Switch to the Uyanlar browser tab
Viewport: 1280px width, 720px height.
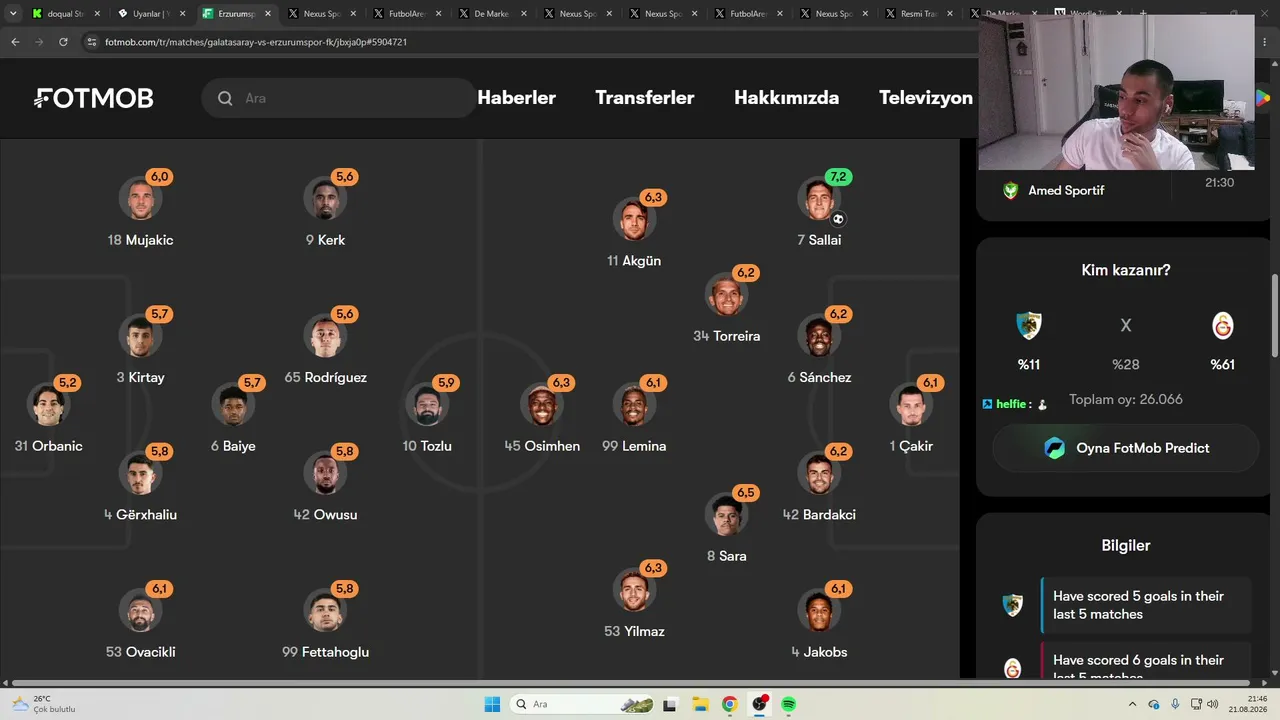point(150,14)
